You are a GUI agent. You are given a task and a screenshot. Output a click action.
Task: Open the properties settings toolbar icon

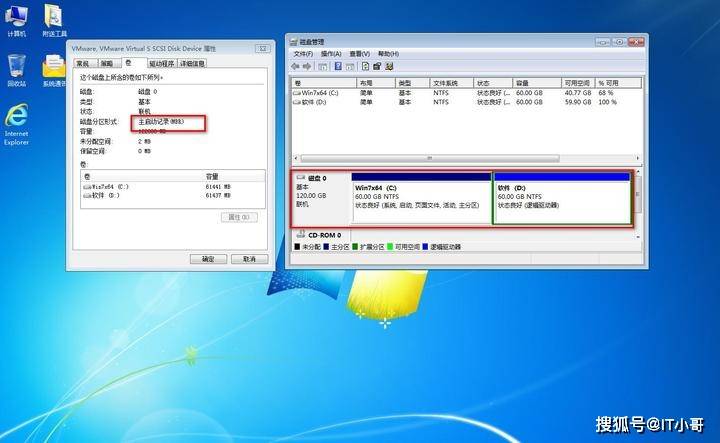pos(377,67)
